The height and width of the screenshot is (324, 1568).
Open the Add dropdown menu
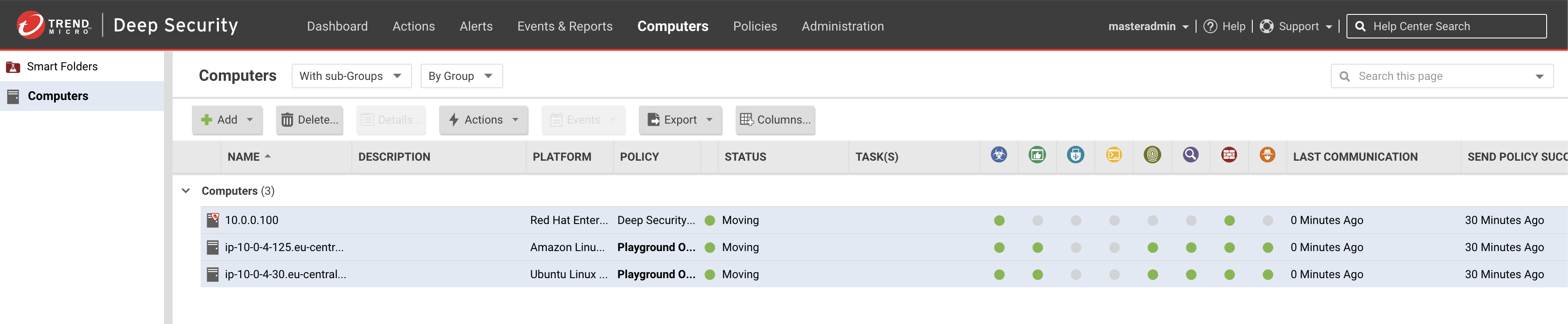227,120
